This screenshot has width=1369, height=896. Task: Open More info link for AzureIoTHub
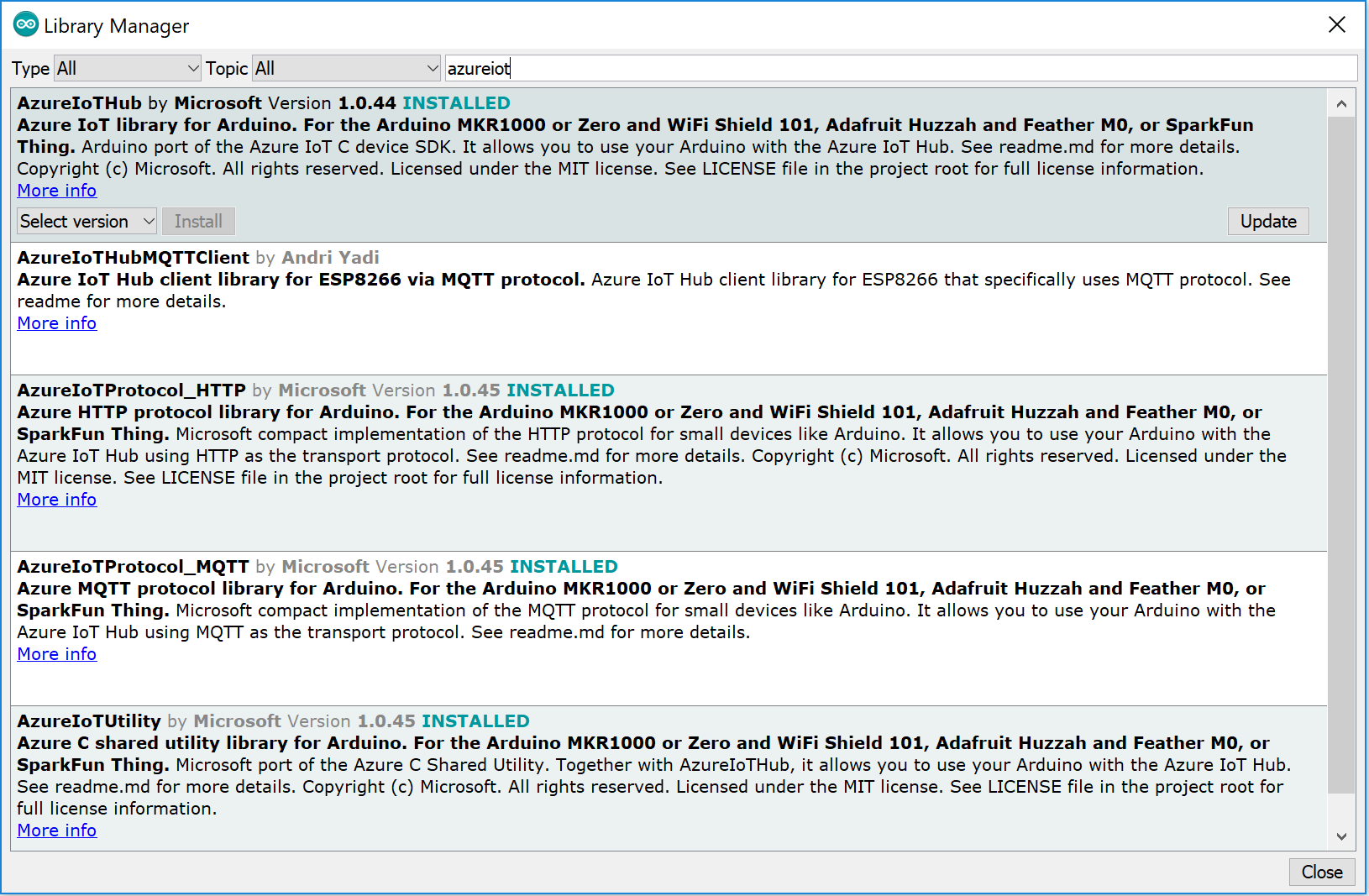click(x=57, y=191)
